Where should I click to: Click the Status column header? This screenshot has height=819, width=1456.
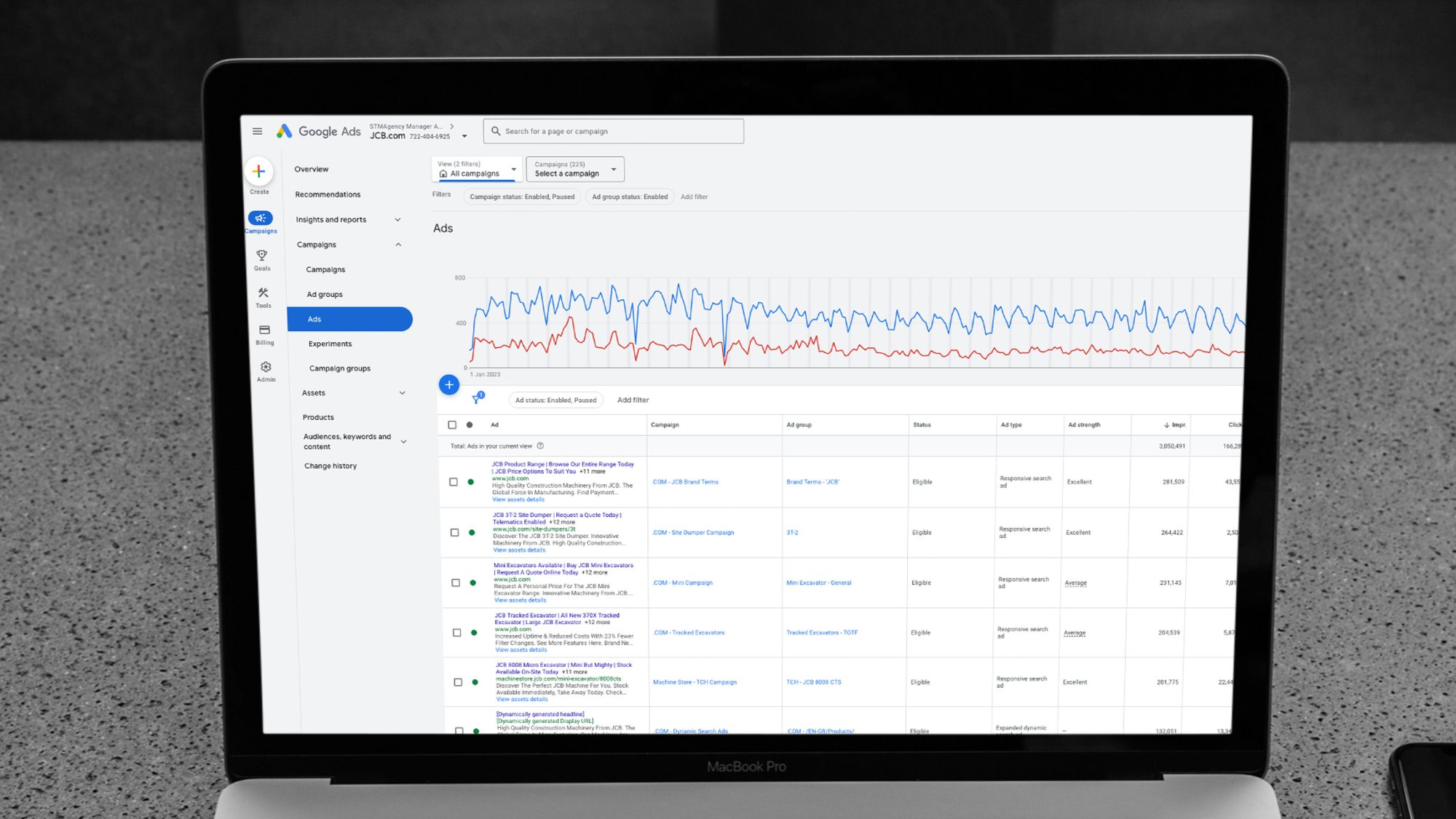pos(922,424)
